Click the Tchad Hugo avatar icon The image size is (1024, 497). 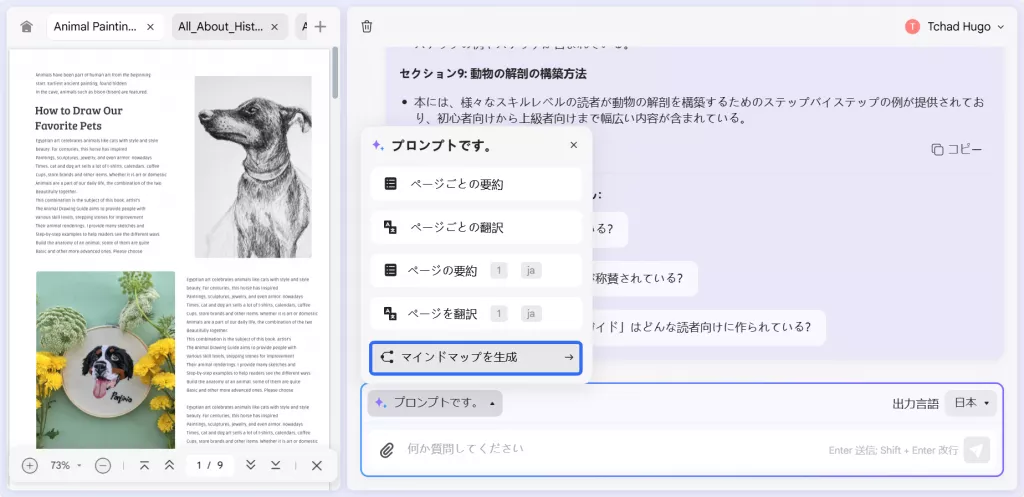912,27
